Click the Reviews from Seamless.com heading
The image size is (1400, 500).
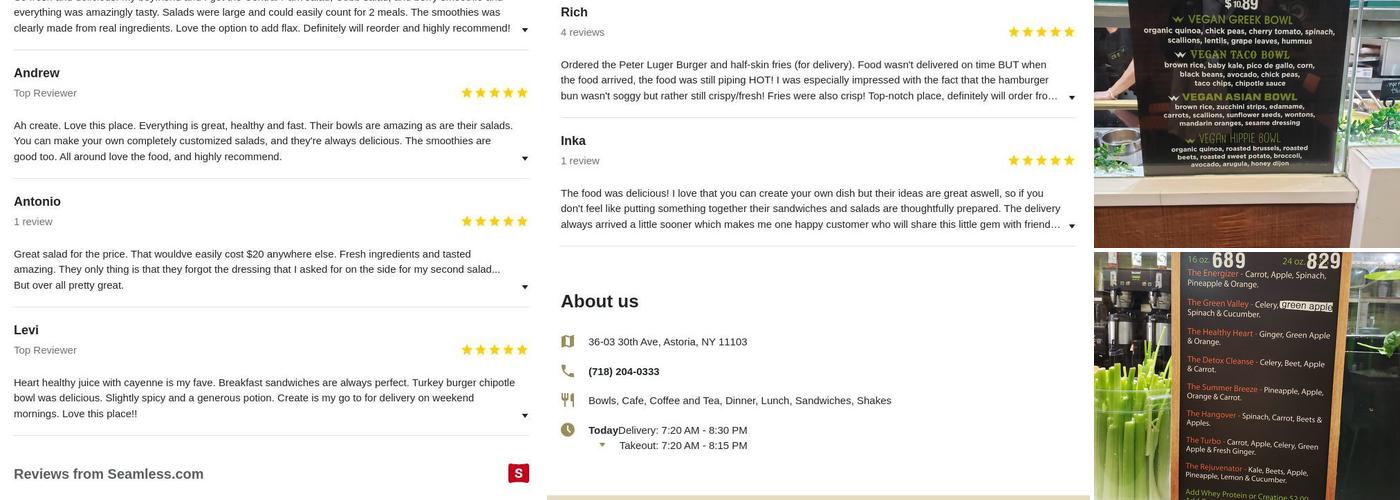tap(109, 474)
